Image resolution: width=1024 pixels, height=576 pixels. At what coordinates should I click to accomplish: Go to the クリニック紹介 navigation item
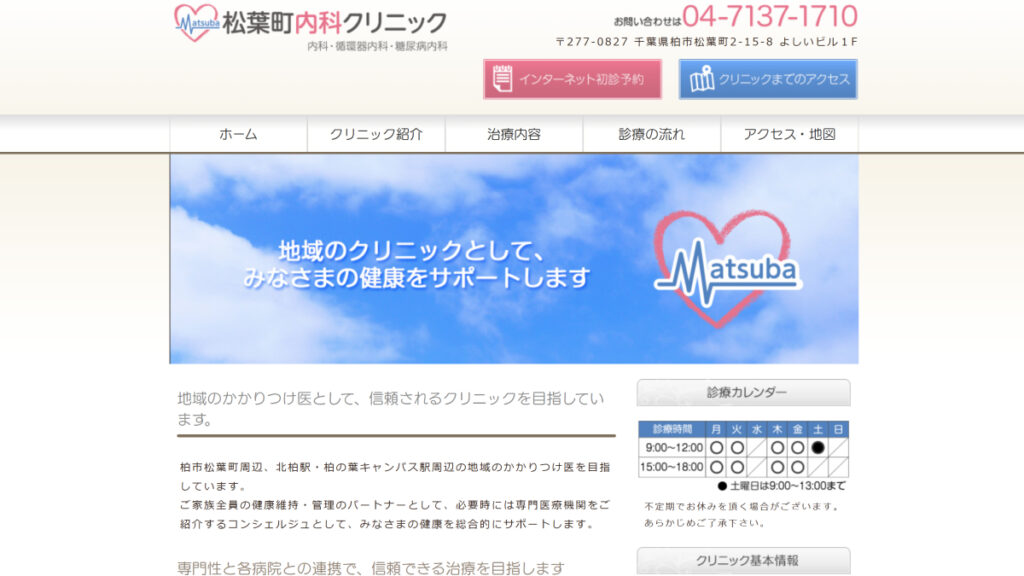tap(376, 134)
